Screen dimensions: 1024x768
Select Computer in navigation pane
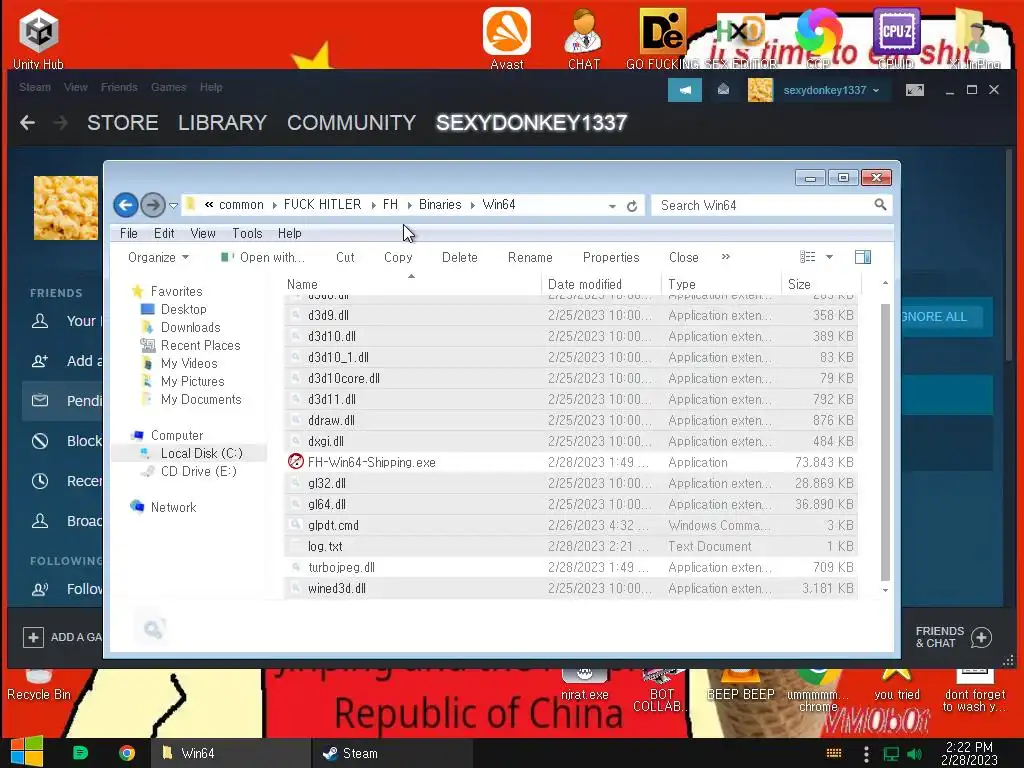176,435
